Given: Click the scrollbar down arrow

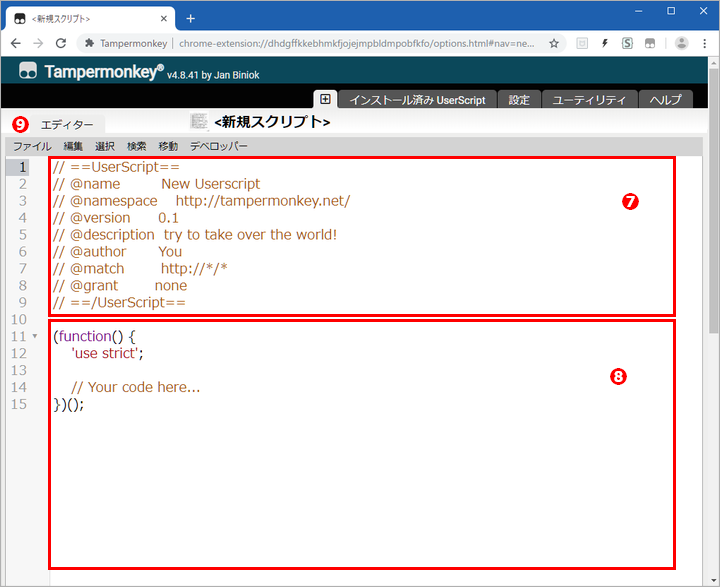Looking at the screenshot, I should click(x=713, y=580).
